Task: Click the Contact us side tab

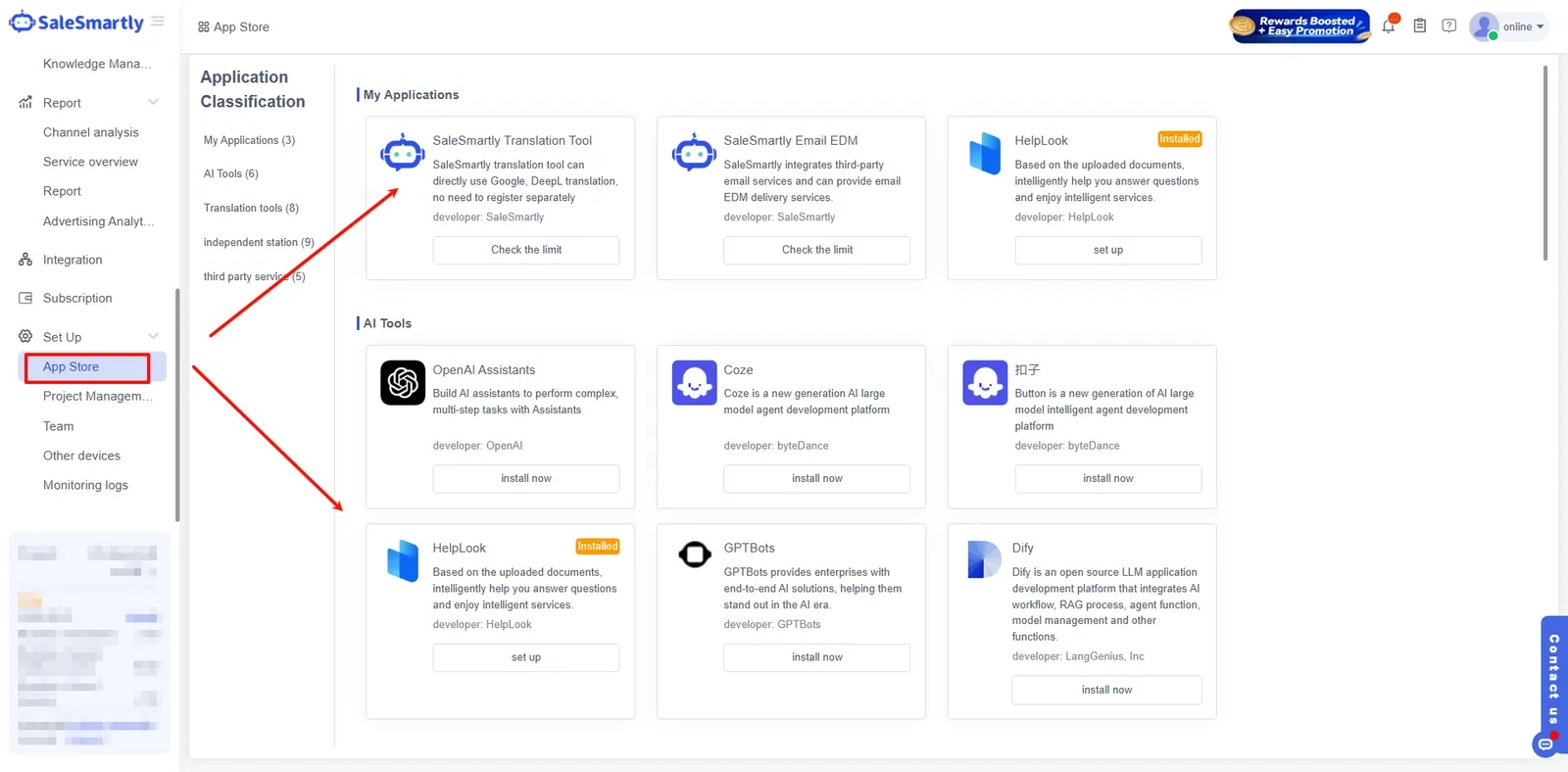Action: 1554,678
